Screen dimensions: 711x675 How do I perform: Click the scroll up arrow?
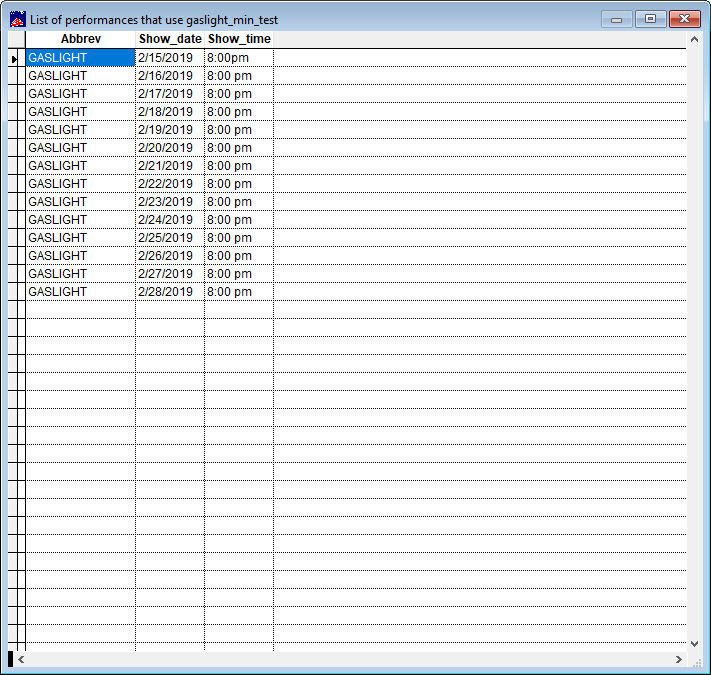(x=694, y=39)
